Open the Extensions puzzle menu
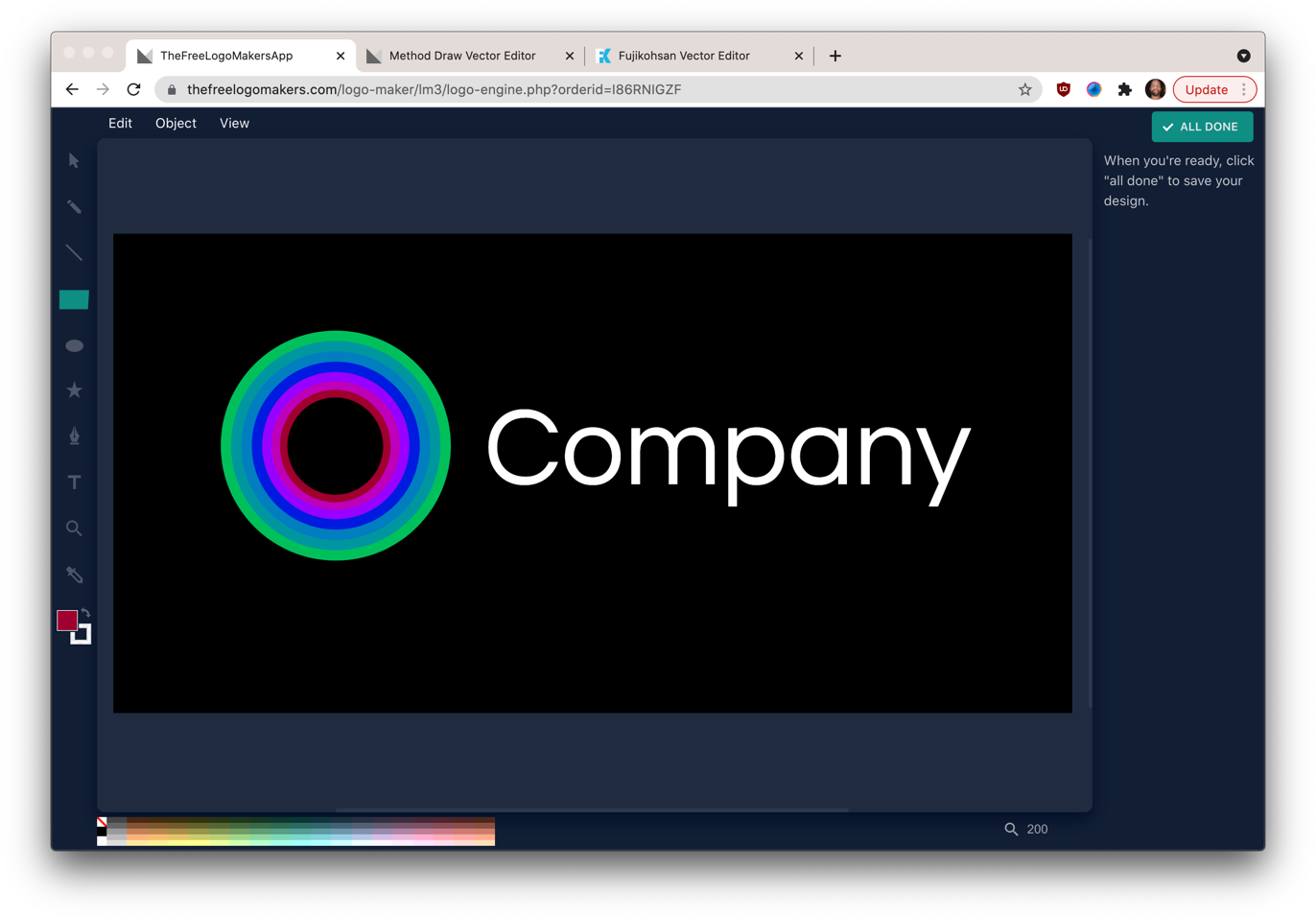Screen dimensions: 1316x917 1125,89
